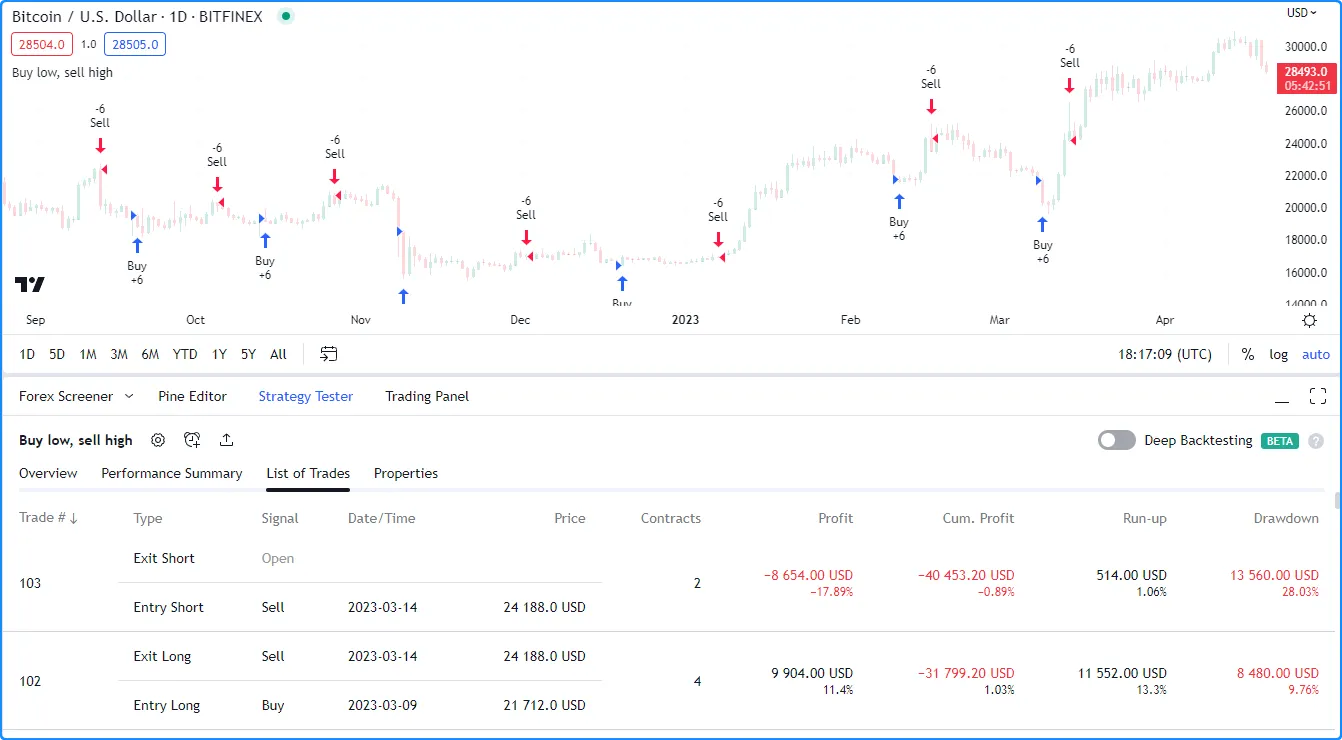1342x740 pixels.
Task: Sort by the Trade # column header
Action: [48, 518]
